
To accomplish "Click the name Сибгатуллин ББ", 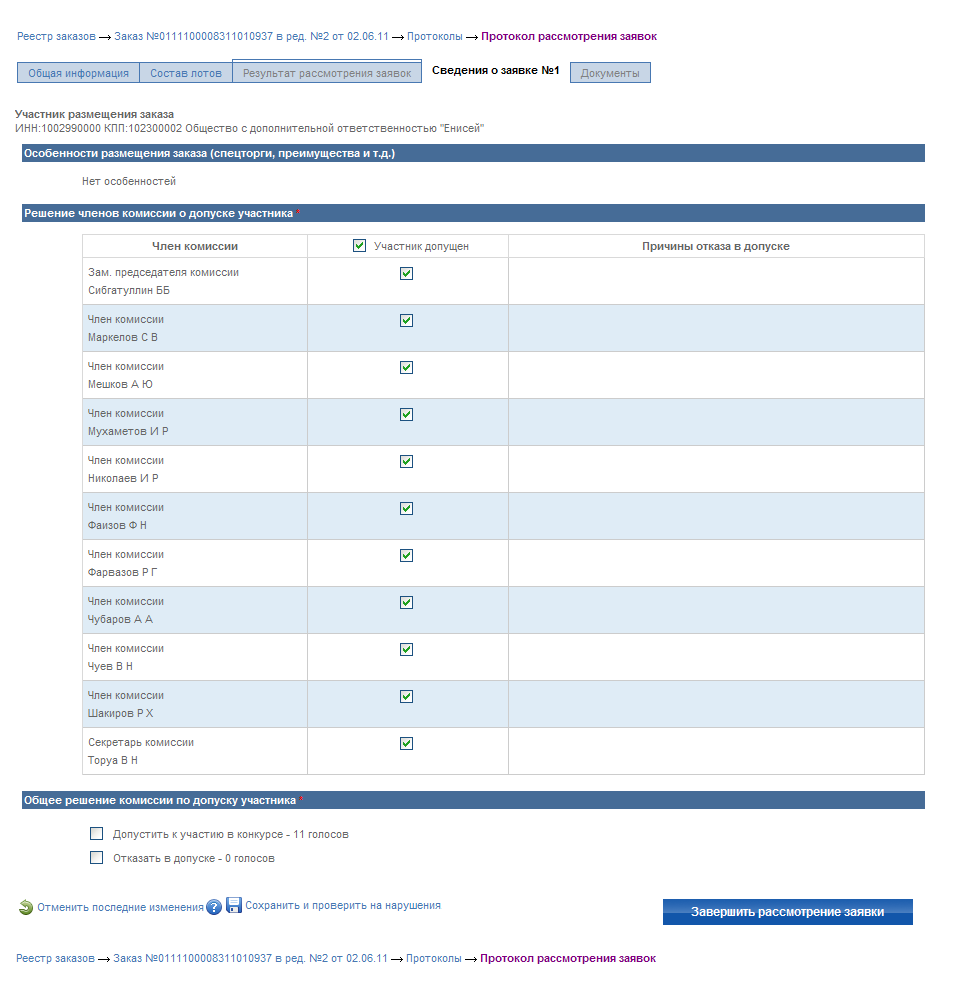I will [x=128, y=290].
